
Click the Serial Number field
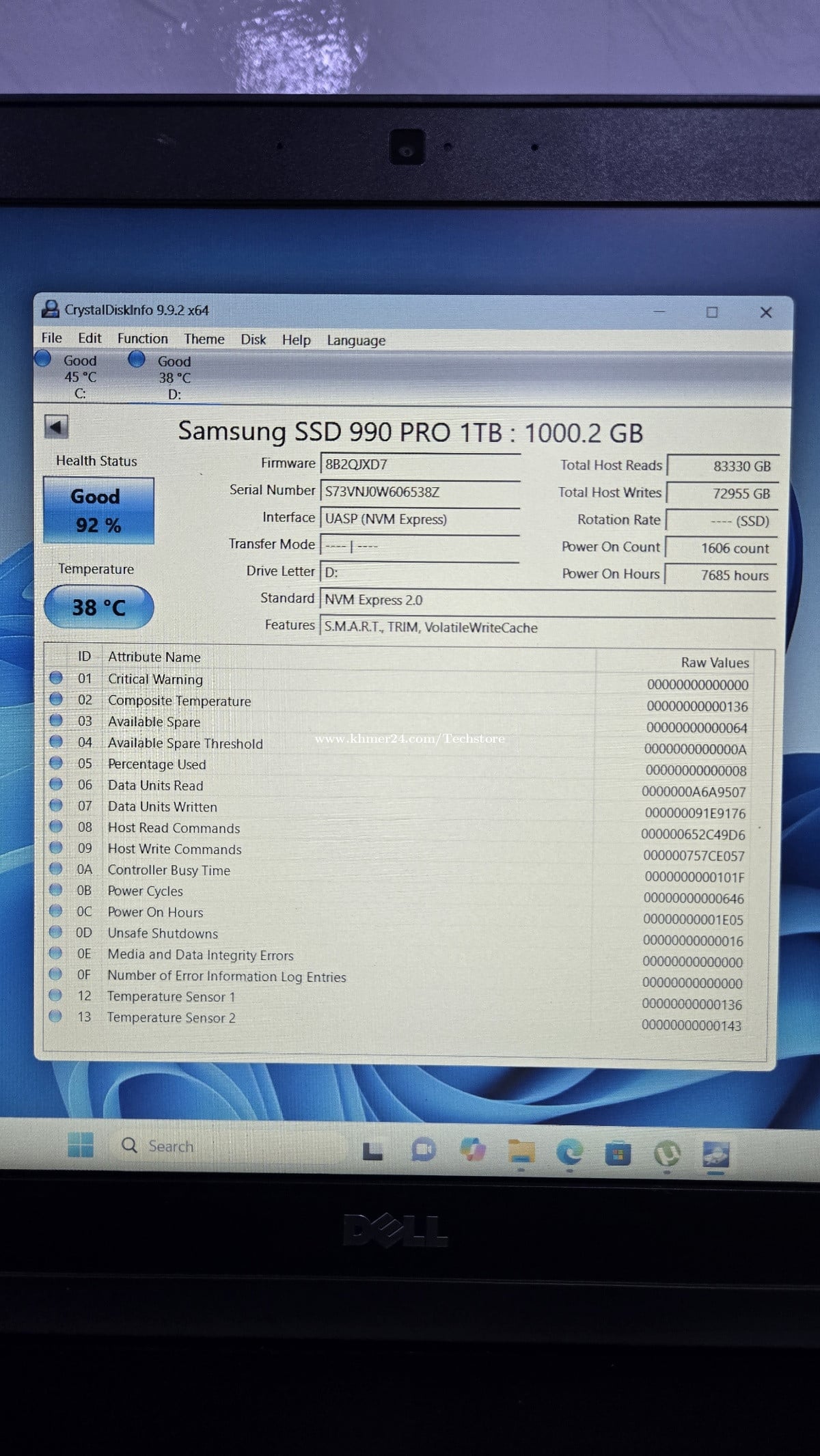[x=420, y=491]
